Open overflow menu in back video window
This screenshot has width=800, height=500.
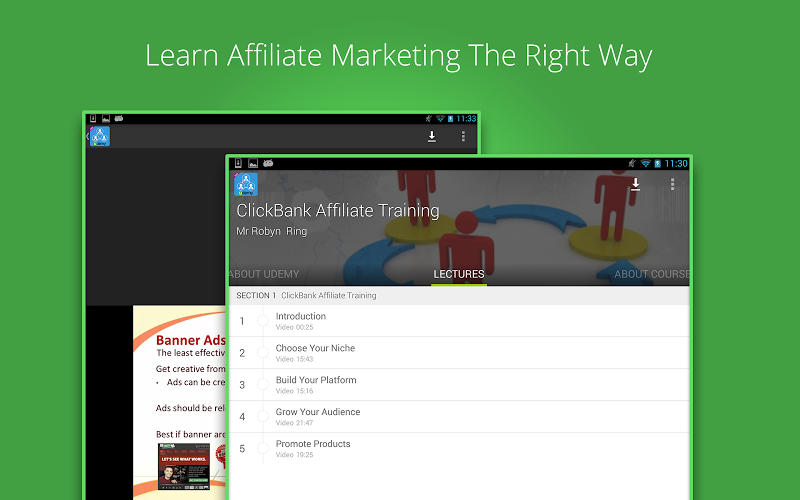463,136
